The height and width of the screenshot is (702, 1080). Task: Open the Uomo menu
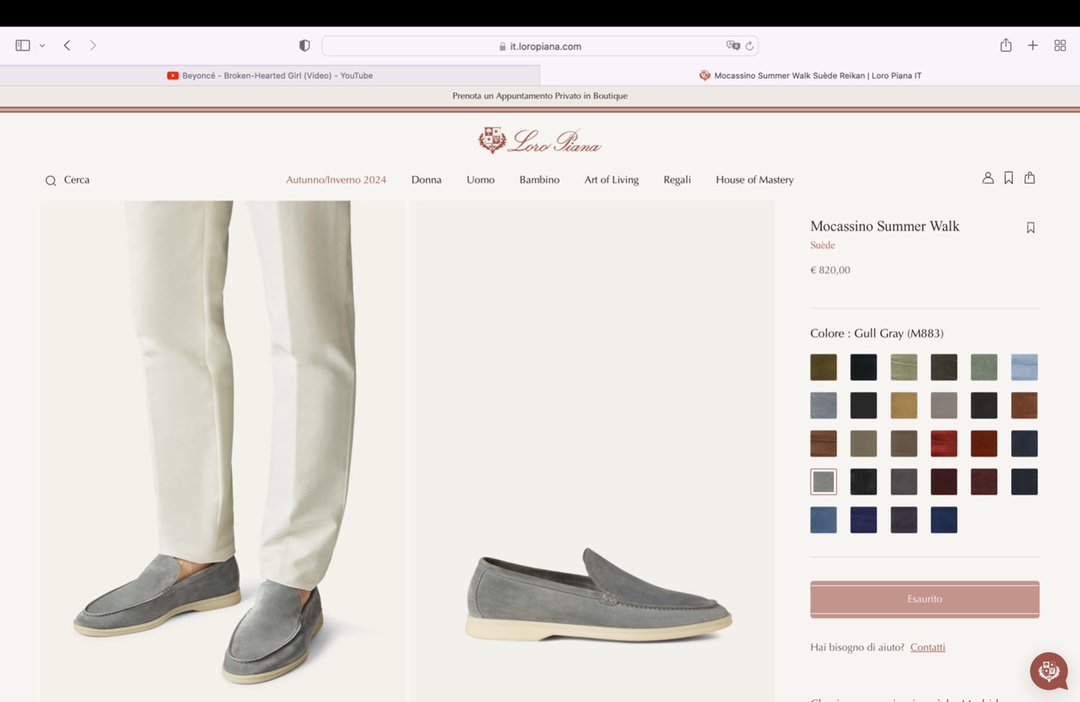pos(480,180)
